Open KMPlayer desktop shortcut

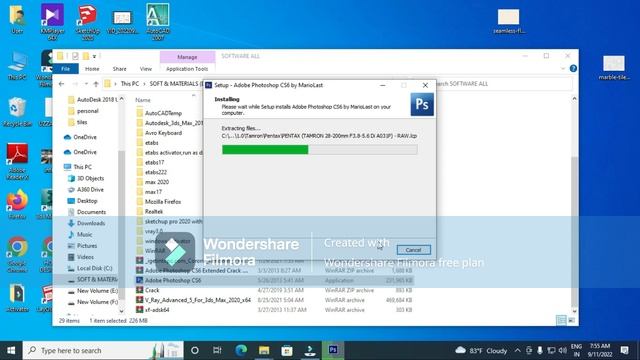53,21
